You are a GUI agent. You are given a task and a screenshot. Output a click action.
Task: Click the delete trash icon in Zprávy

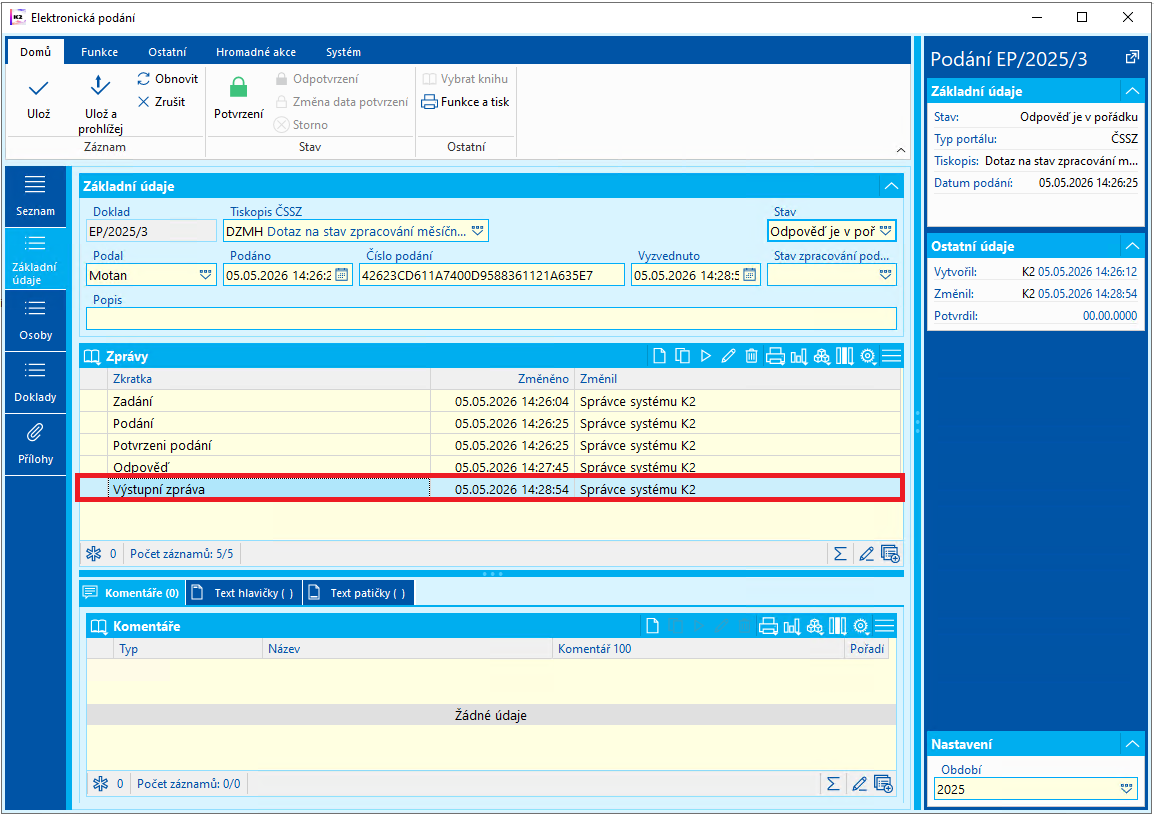point(751,356)
